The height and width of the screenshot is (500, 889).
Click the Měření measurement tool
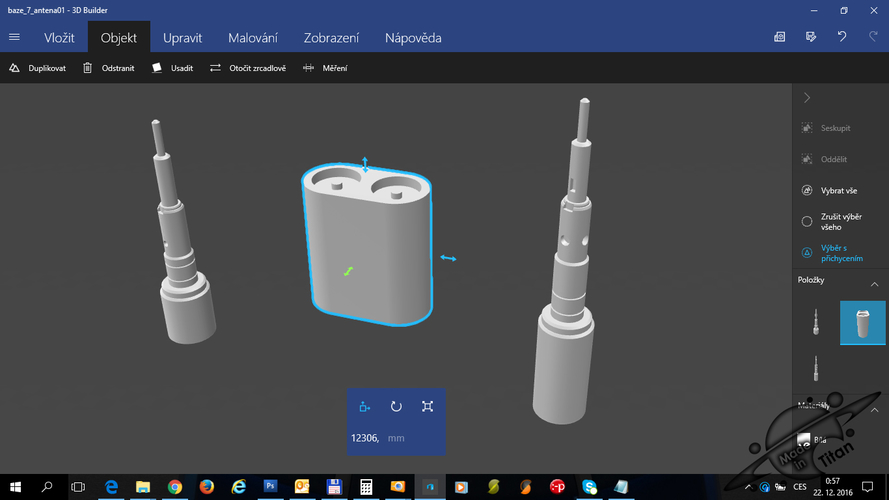[325, 68]
